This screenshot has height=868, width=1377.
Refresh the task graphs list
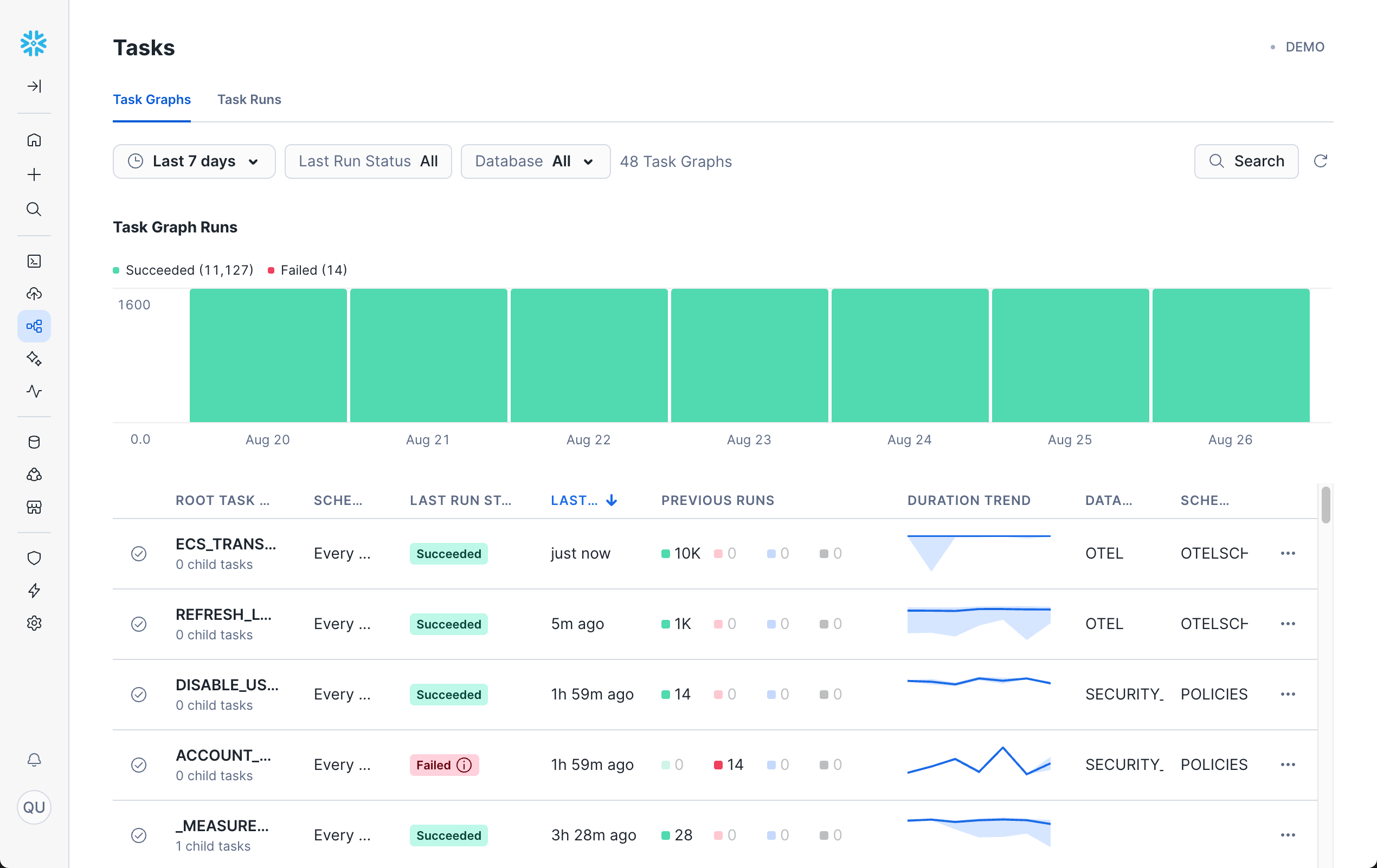point(1321,161)
